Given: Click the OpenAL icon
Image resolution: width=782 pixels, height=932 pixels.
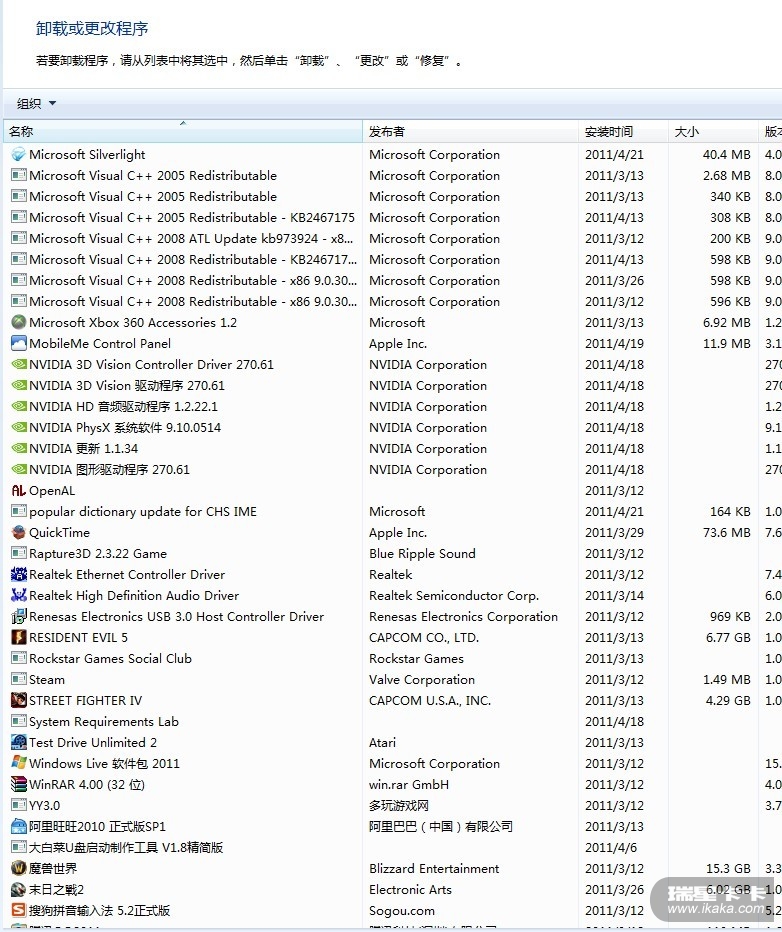Looking at the screenshot, I should 19,490.
